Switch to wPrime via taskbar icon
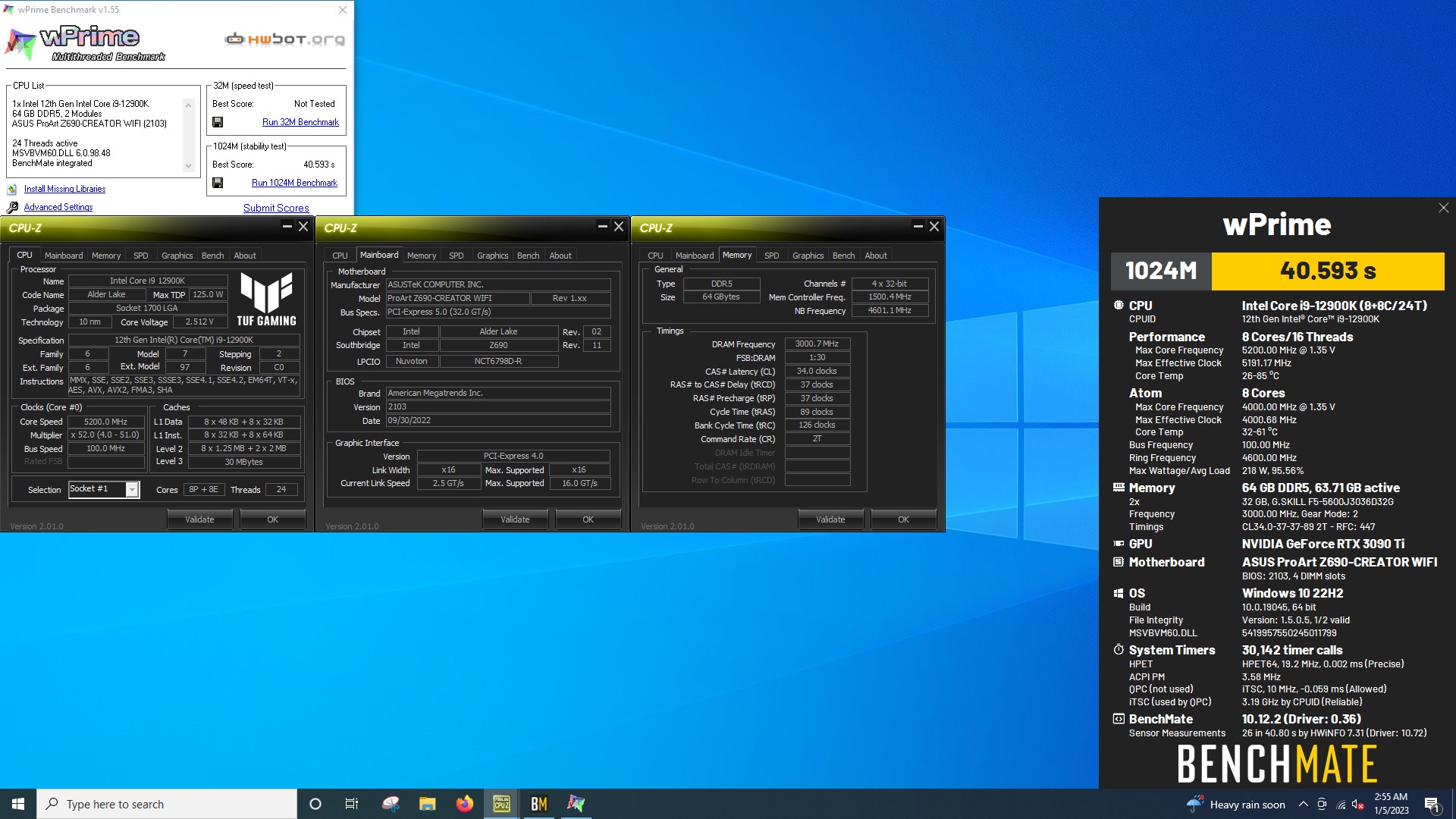The width and height of the screenshot is (1456, 819). (x=576, y=804)
